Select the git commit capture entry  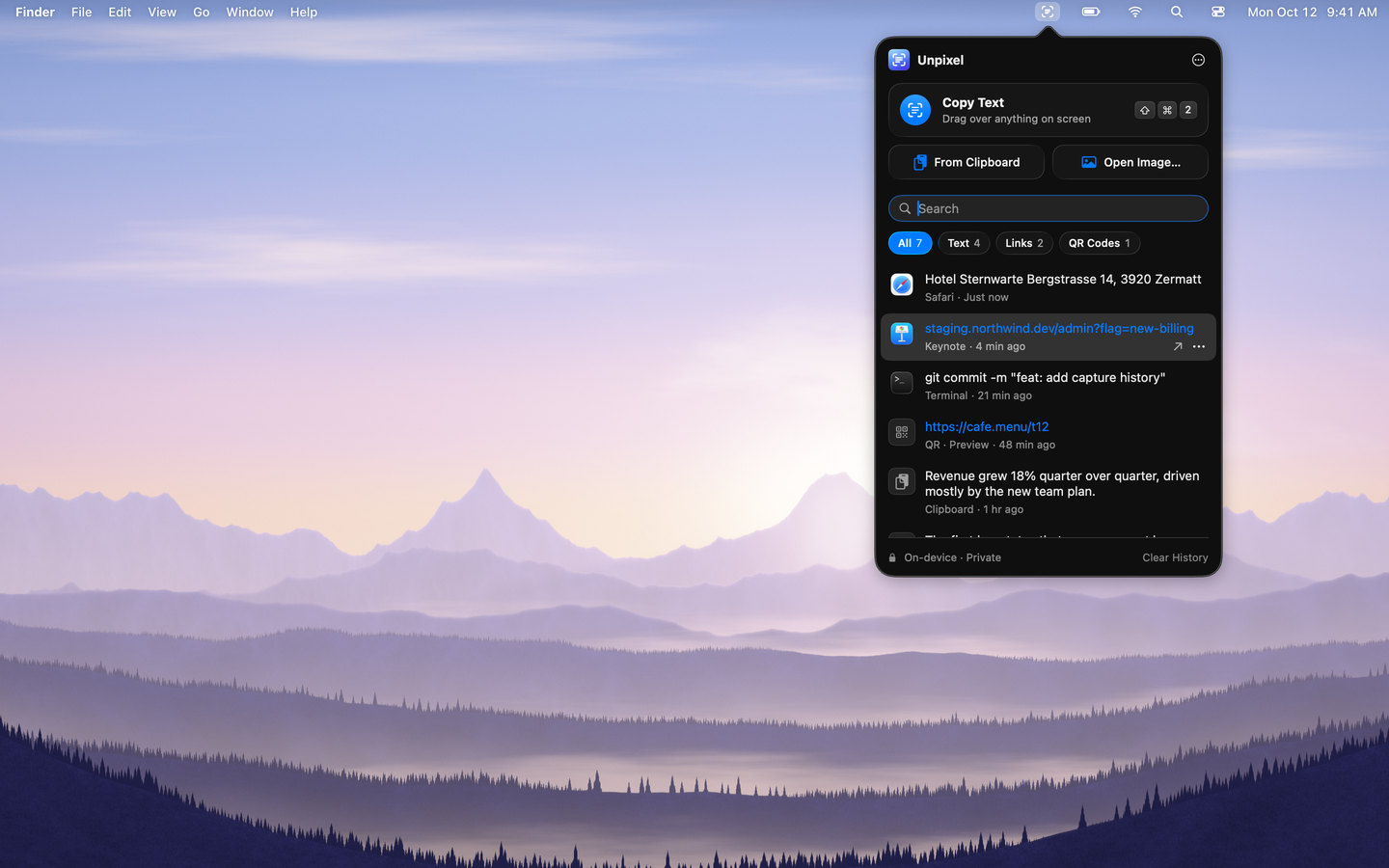(x=1048, y=386)
